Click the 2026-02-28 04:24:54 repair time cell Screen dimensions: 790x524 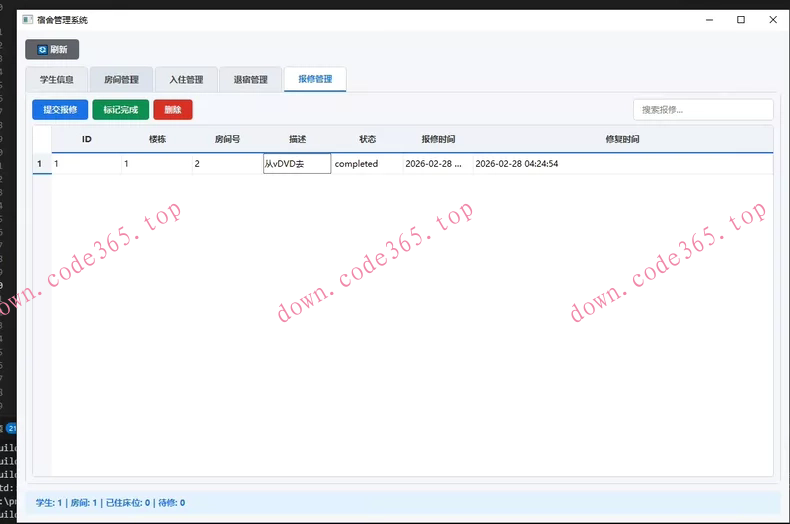pyautogui.click(x=623, y=164)
